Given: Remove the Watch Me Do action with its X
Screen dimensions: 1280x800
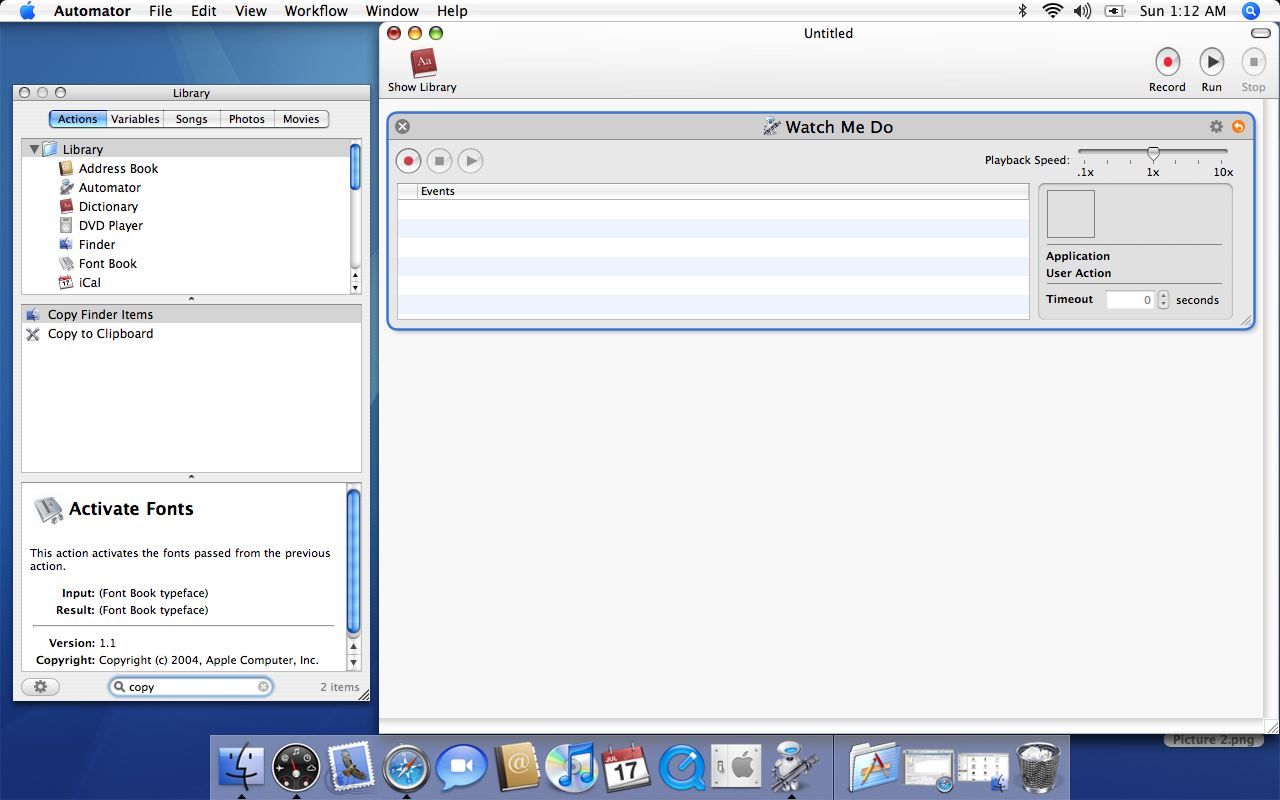Looking at the screenshot, I should (x=402, y=126).
